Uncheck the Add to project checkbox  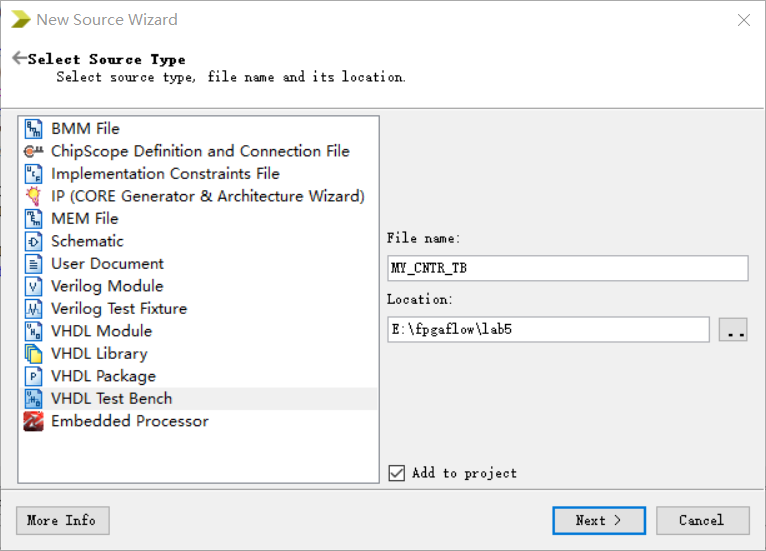tap(396, 473)
